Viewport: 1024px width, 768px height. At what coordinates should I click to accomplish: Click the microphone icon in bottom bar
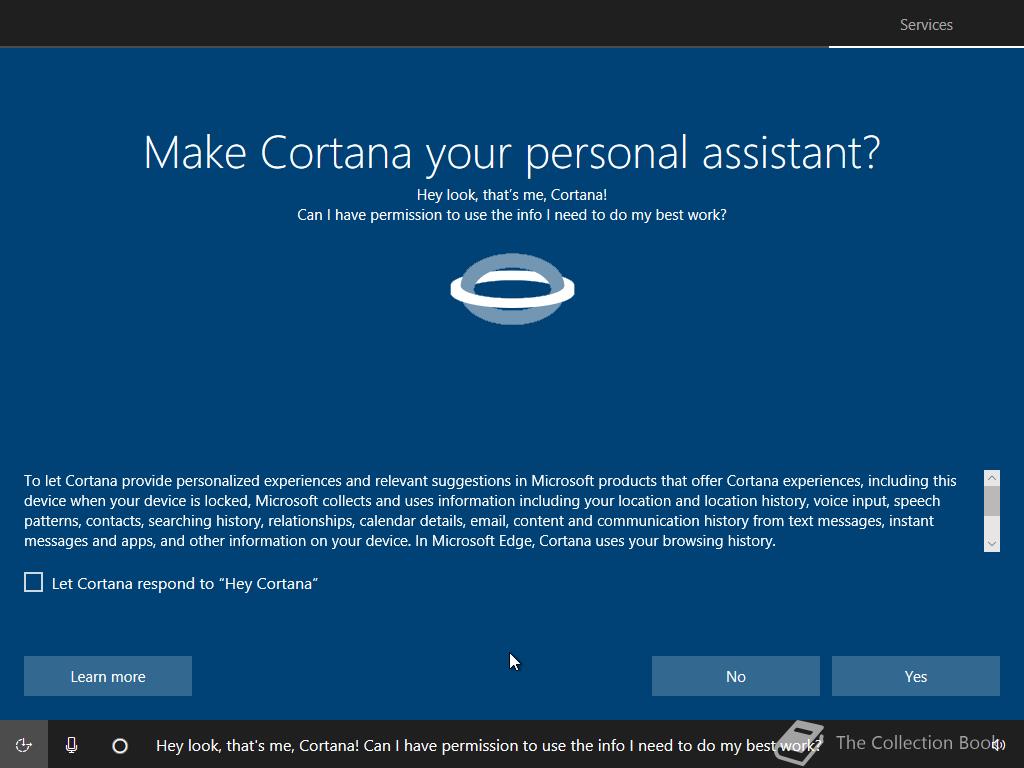(x=72, y=744)
